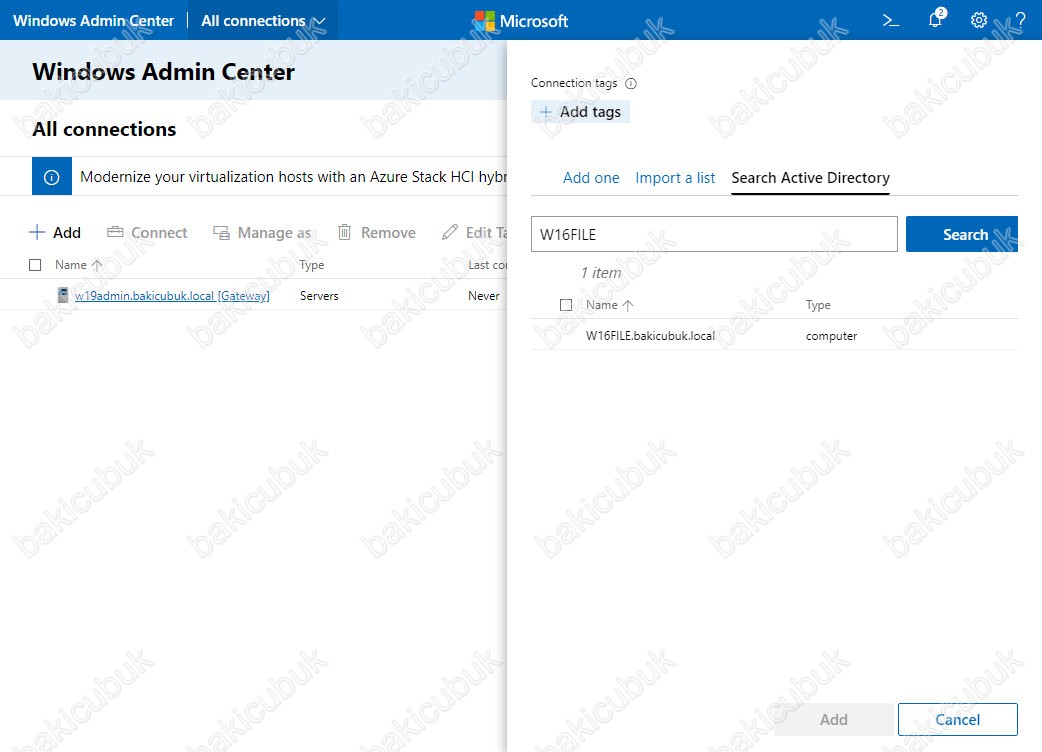The width and height of the screenshot is (1042, 752).
Task: Switch to the Add one tab
Action: (591, 178)
